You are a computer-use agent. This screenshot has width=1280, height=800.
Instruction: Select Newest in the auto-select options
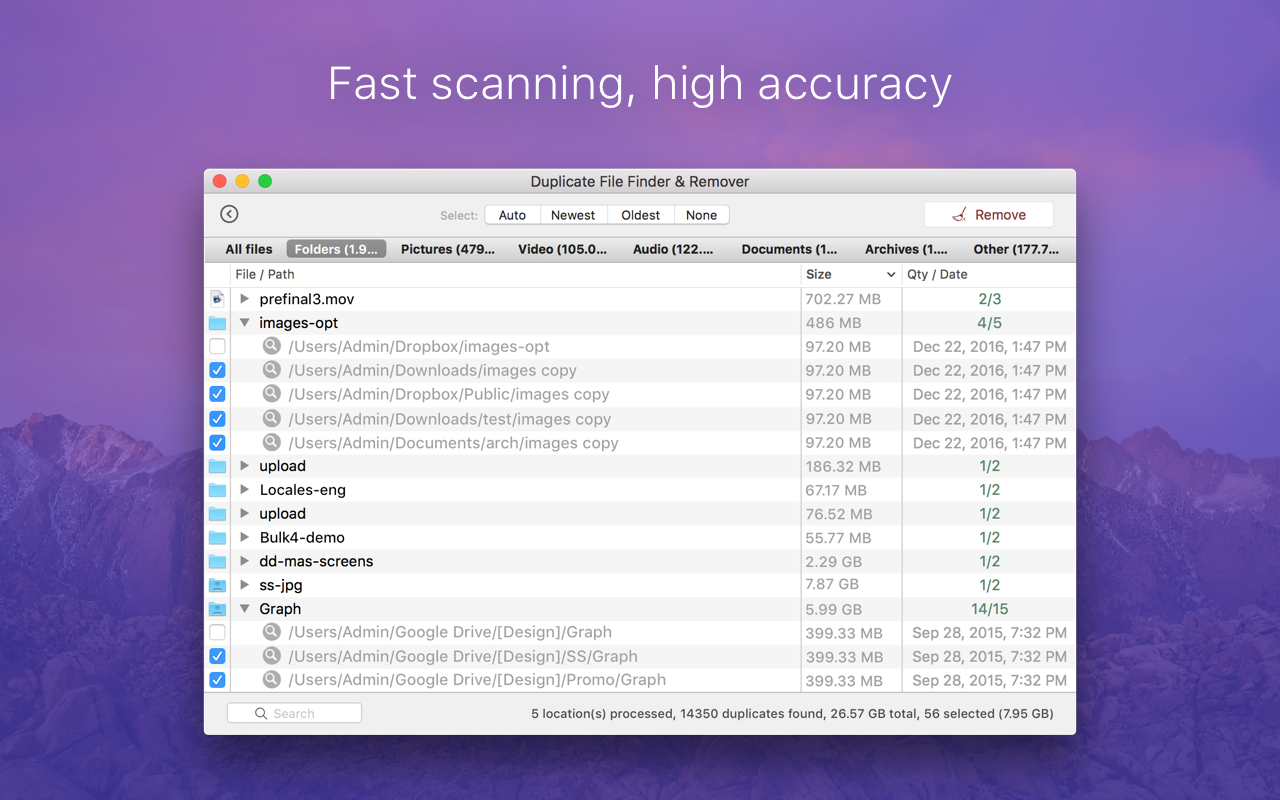tap(573, 215)
